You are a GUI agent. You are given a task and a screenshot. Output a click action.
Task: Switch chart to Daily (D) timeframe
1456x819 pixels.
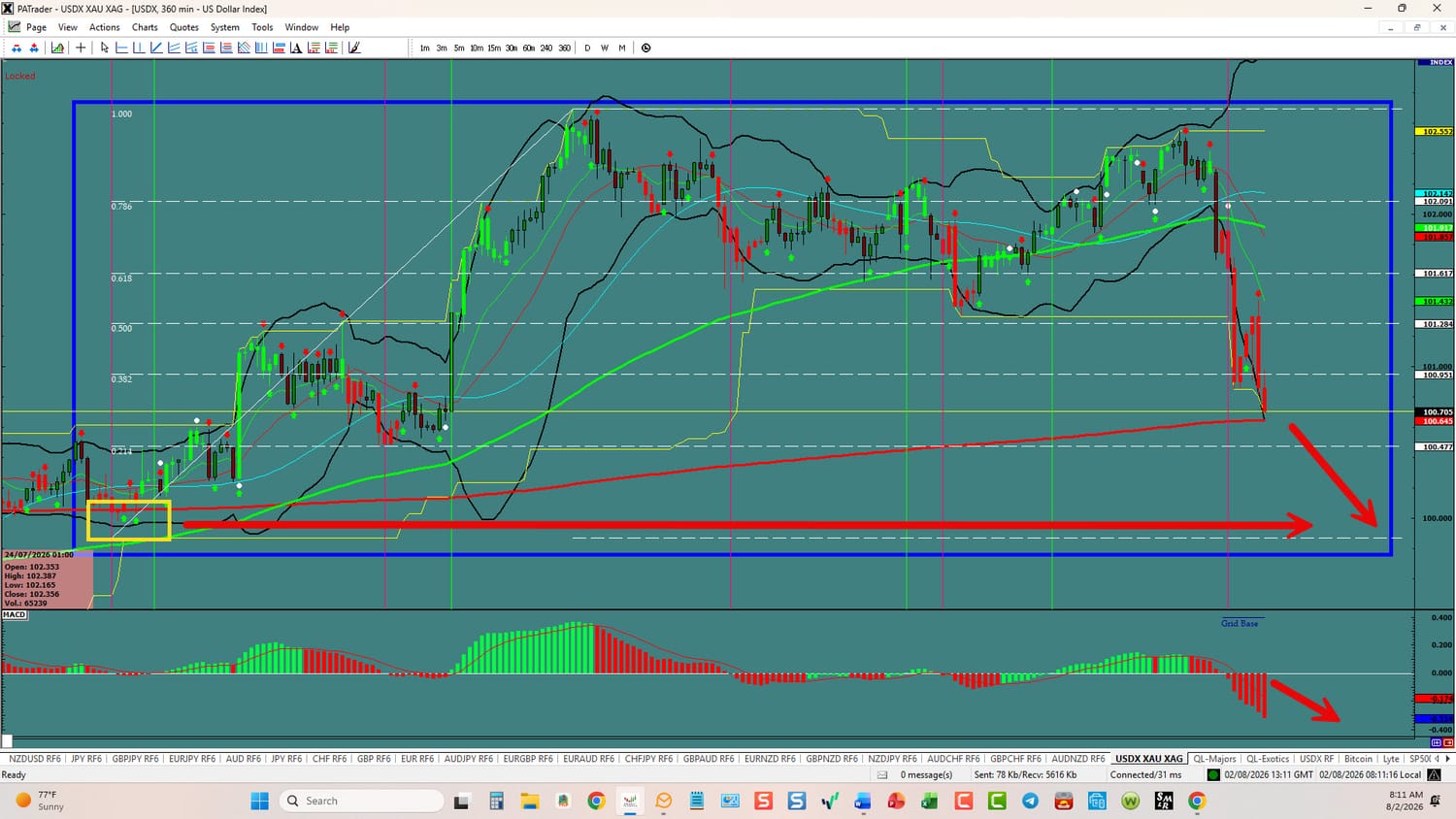(587, 48)
